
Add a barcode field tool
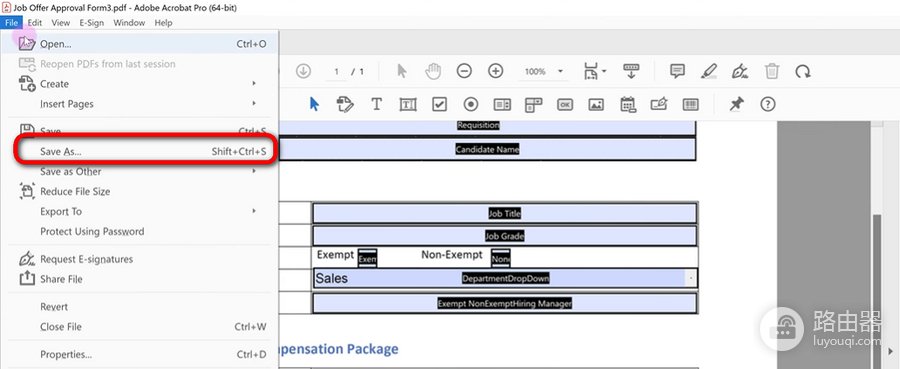tap(690, 104)
